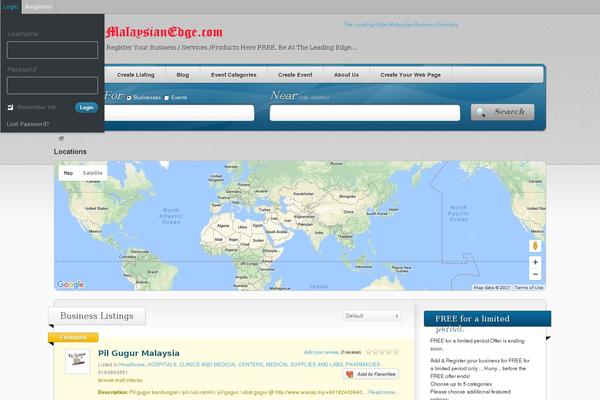Open Street View pegman on map
The height and width of the screenshot is (400, 600).
click(x=535, y=246)
